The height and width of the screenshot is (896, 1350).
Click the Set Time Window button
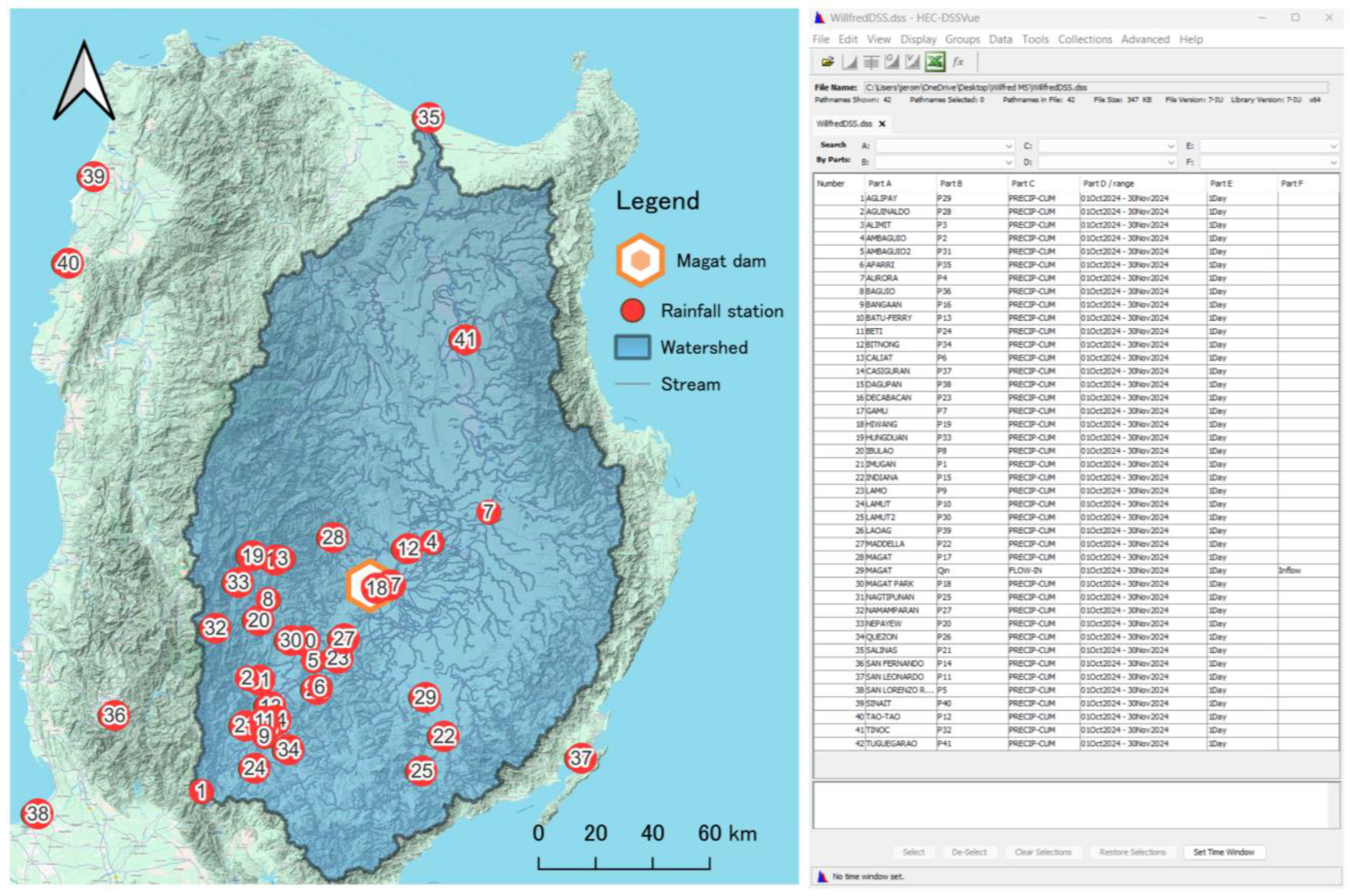(x=1223, y=852)
